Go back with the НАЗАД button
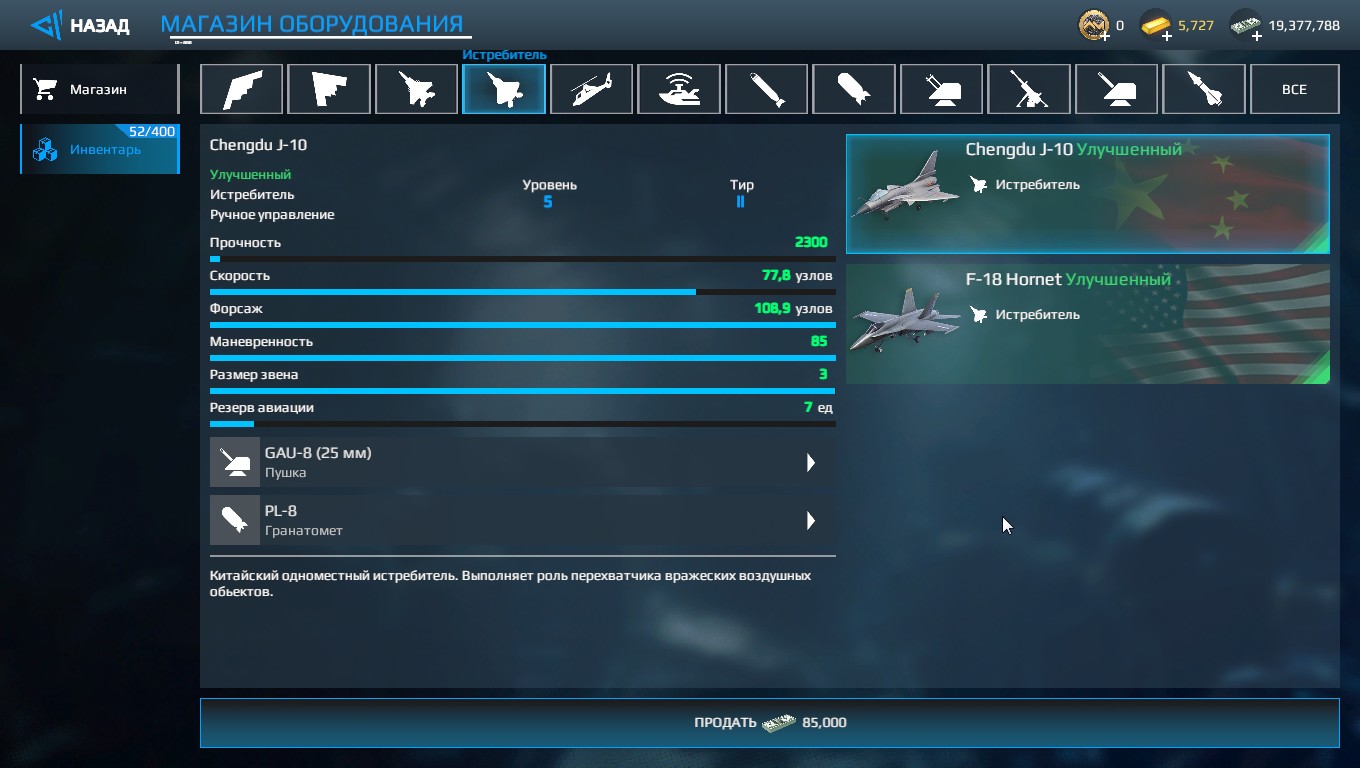 coord(80,25)
